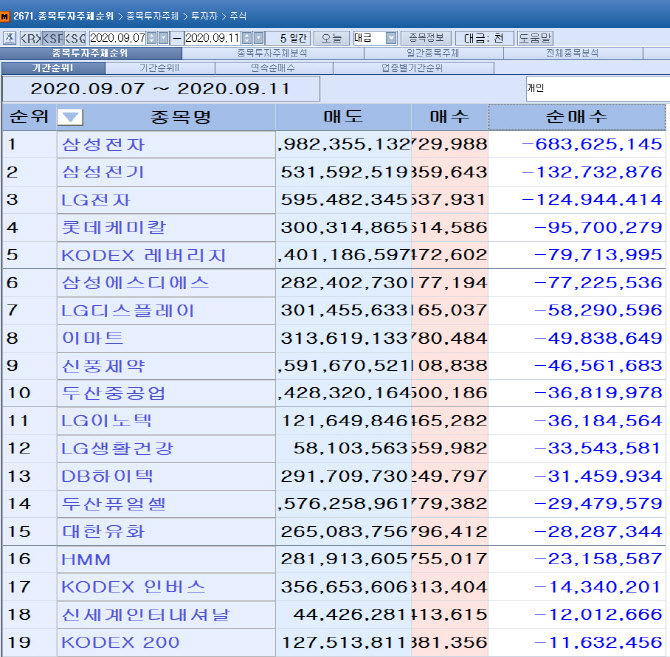670x657 pixels.
Task: Click the date range title 2020.09.07 ~ 2020.09.11
Action: click(160, 89)
